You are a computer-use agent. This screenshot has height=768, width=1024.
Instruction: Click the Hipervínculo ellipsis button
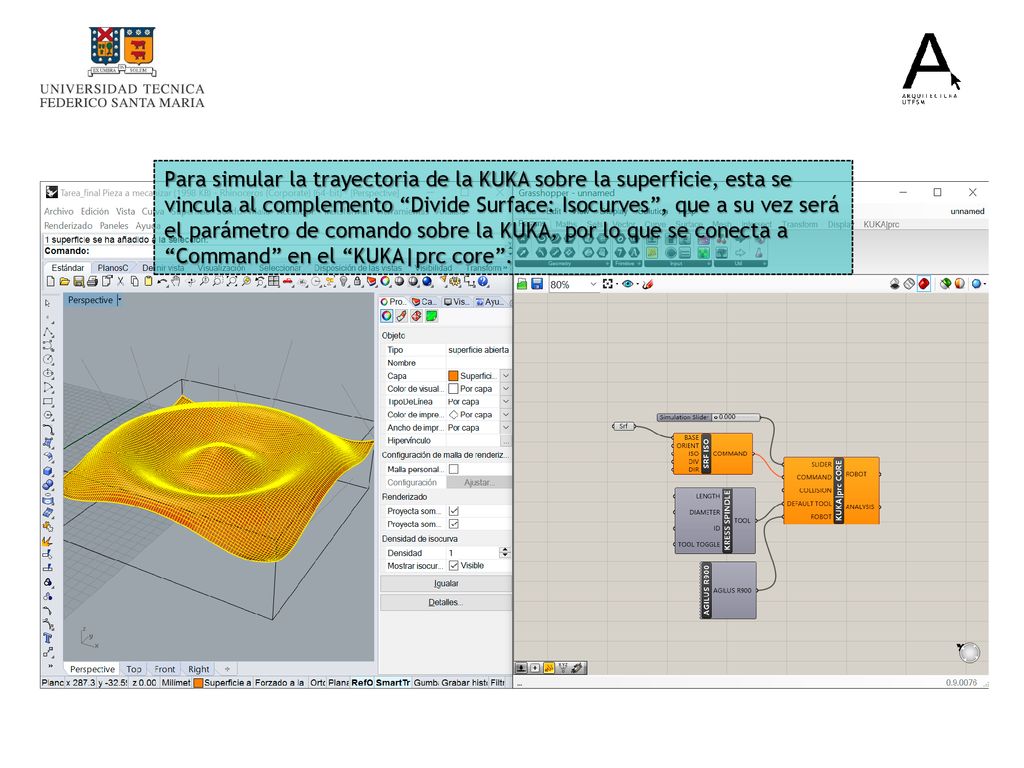pyautogui.click(x=505, y=441)
